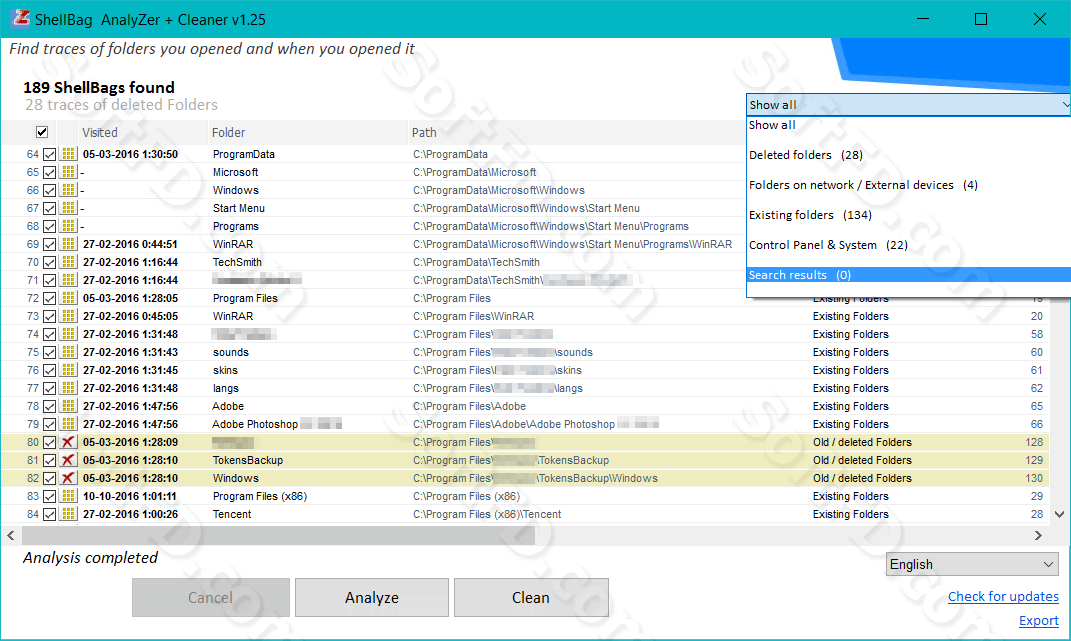
Task: Toggle checkbox for deleted row 81 TokensBackup
Action: click(49, 460)
